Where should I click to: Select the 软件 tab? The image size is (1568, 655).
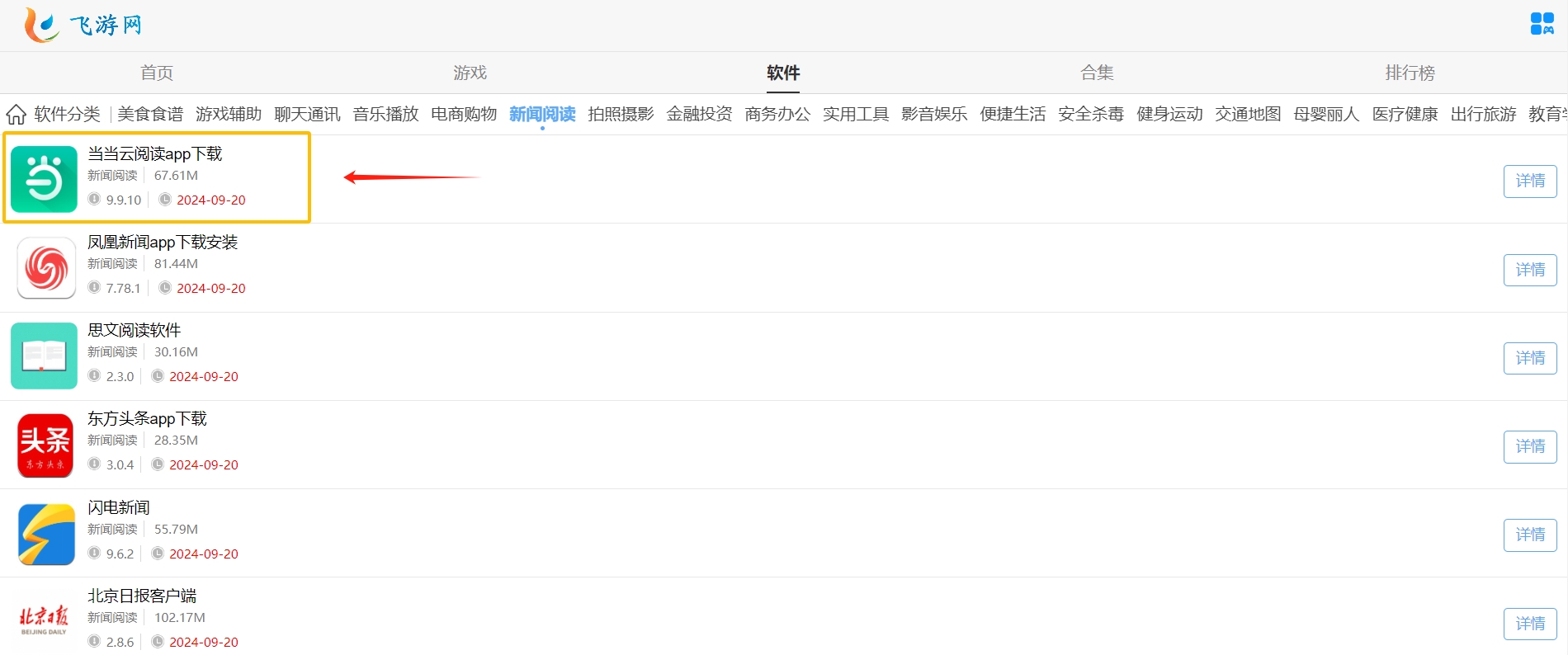pos(783,73)
